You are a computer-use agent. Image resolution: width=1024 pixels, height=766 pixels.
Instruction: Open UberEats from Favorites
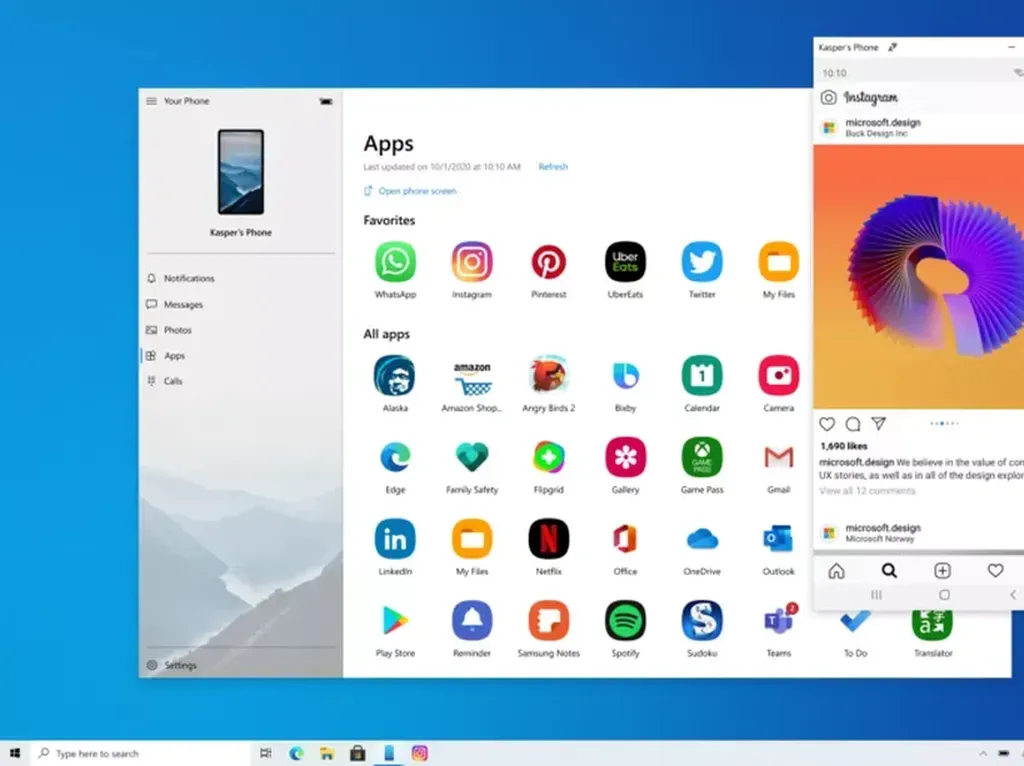click(x=625, y=262)
